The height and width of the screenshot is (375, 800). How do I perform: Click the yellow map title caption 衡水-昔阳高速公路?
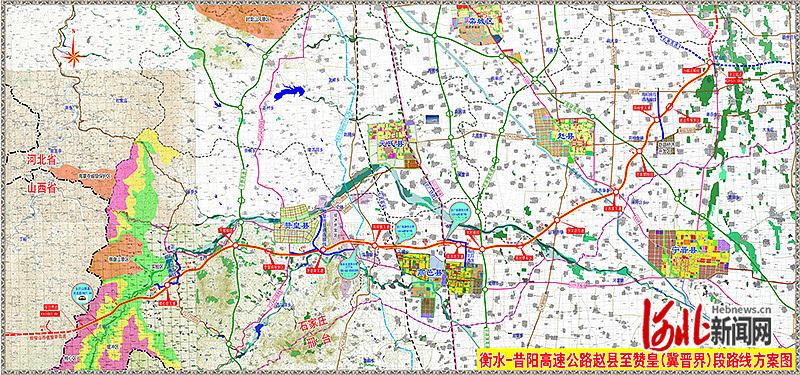point(636,361)
